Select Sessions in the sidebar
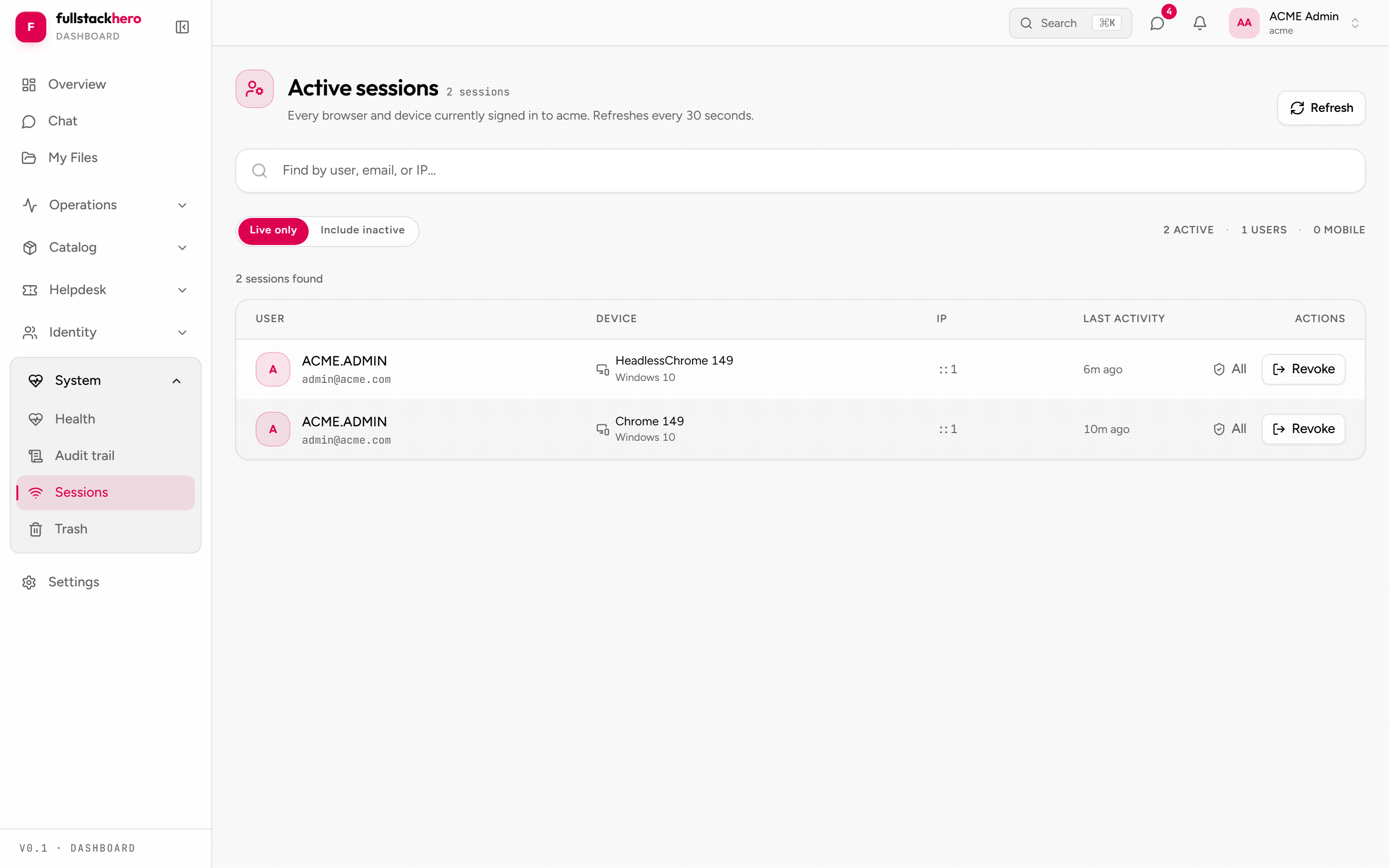1389x868 pixels. [106, 492]
